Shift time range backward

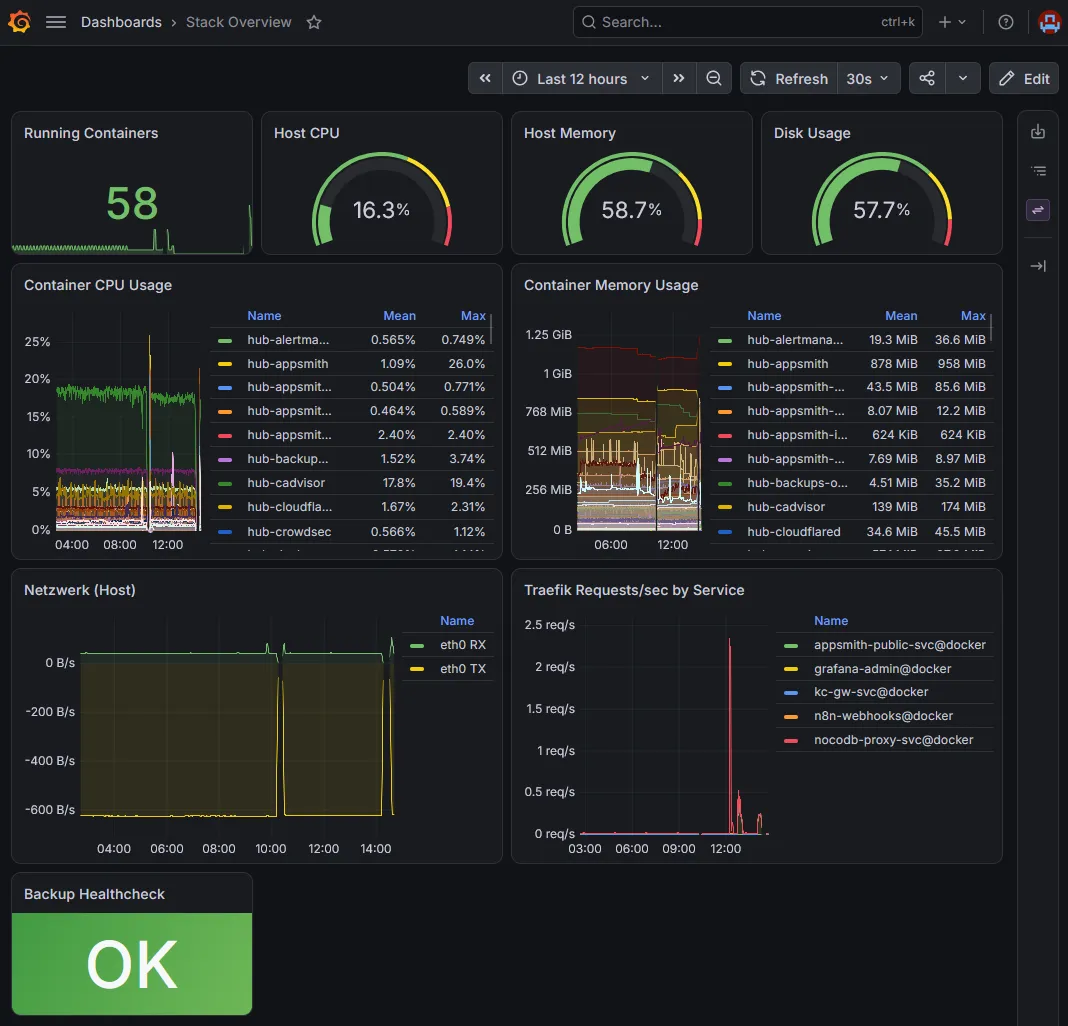(485, 78)
